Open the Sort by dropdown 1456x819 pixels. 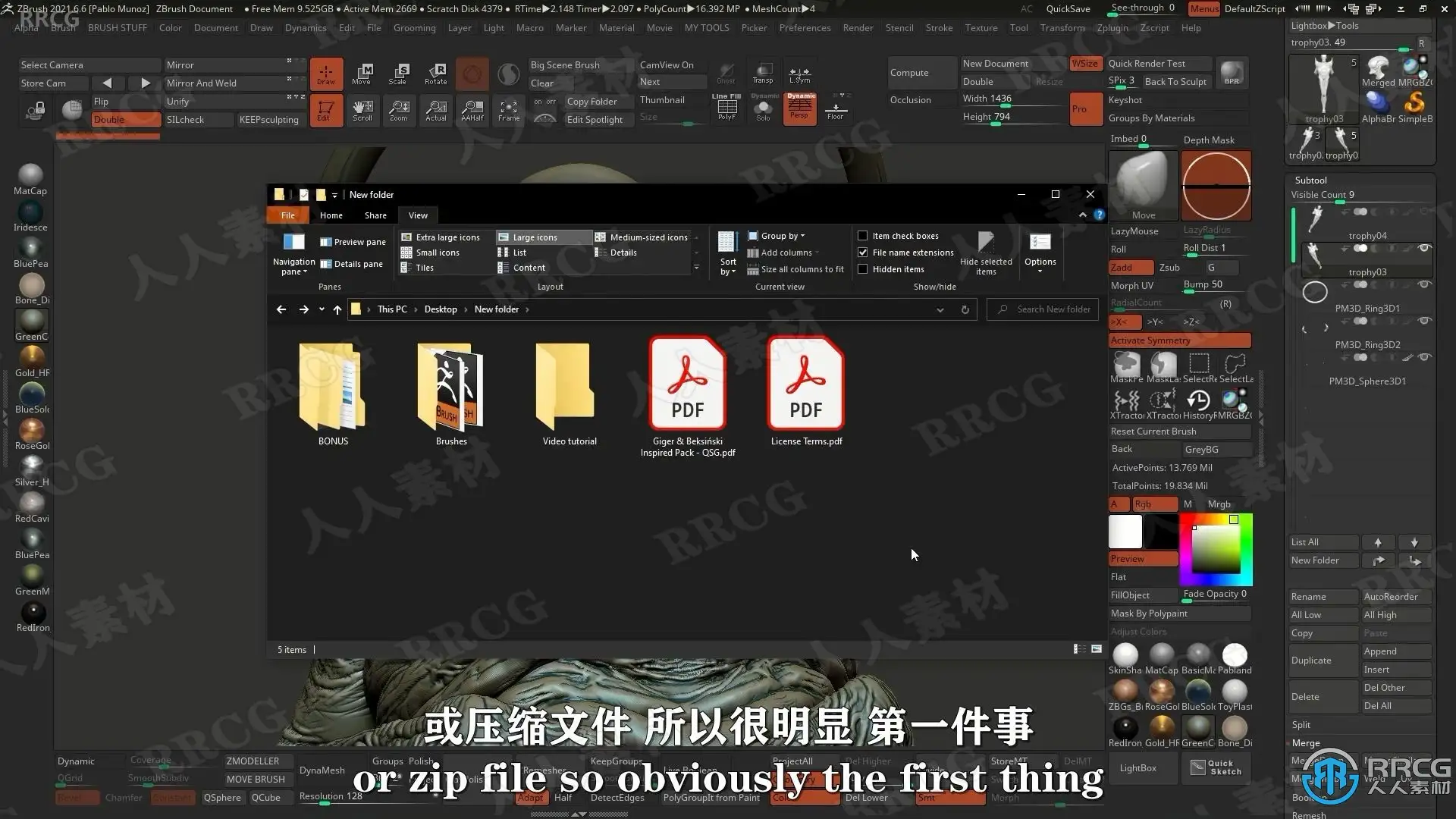pos(727,254)
